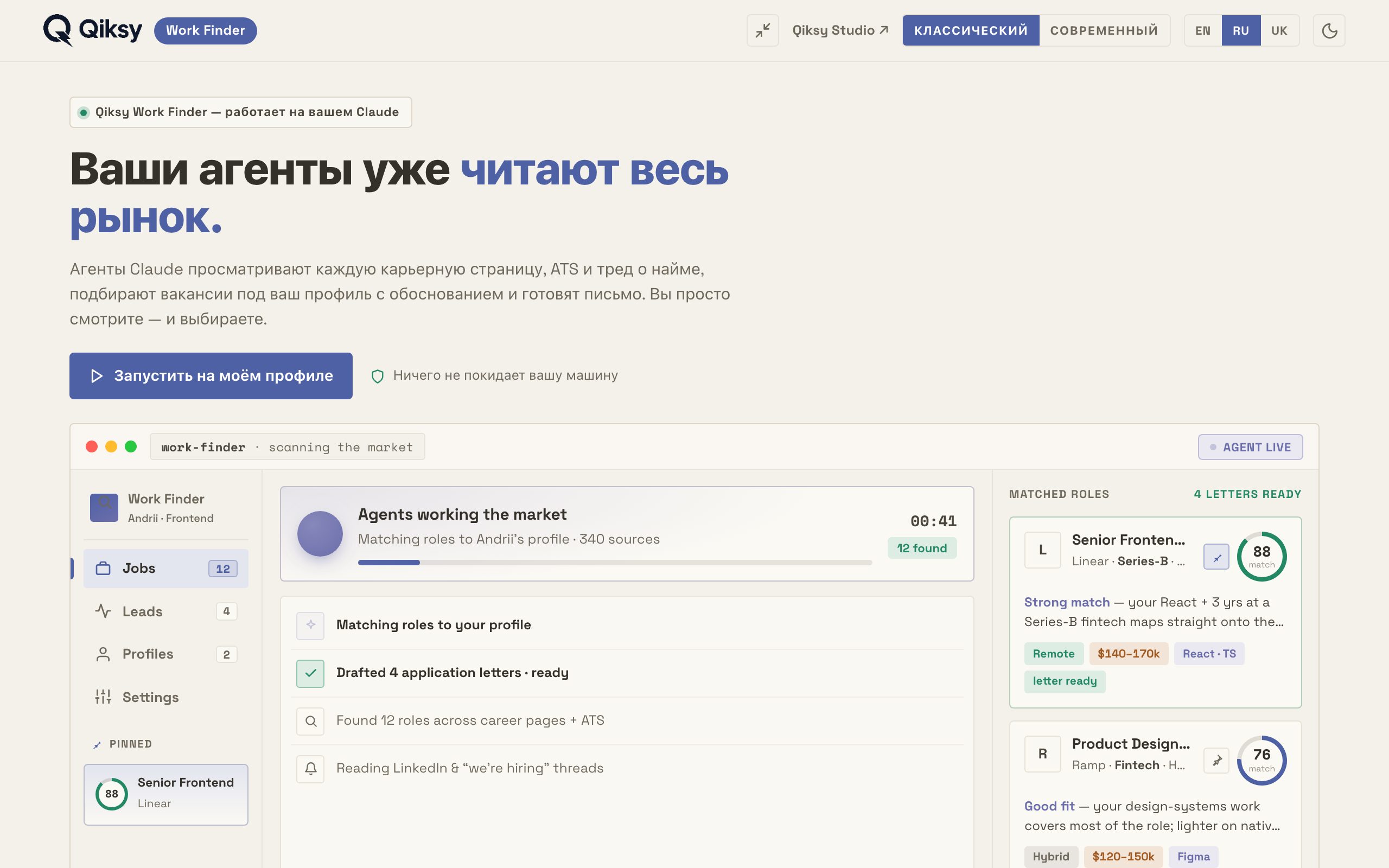Screen dimensions: 1389x868
Task: Click the Remote tag on Linear role
Action: (x=1054, y=654)
